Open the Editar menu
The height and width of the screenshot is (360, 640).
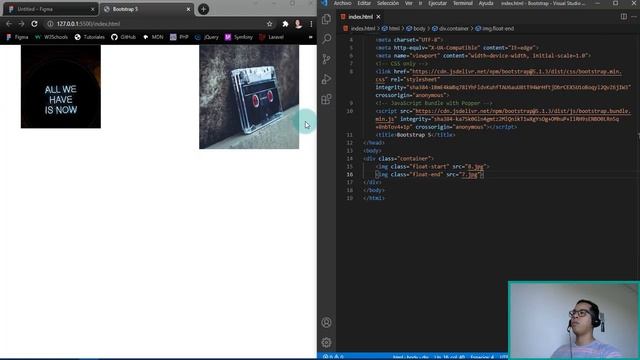tap(364, 3)
